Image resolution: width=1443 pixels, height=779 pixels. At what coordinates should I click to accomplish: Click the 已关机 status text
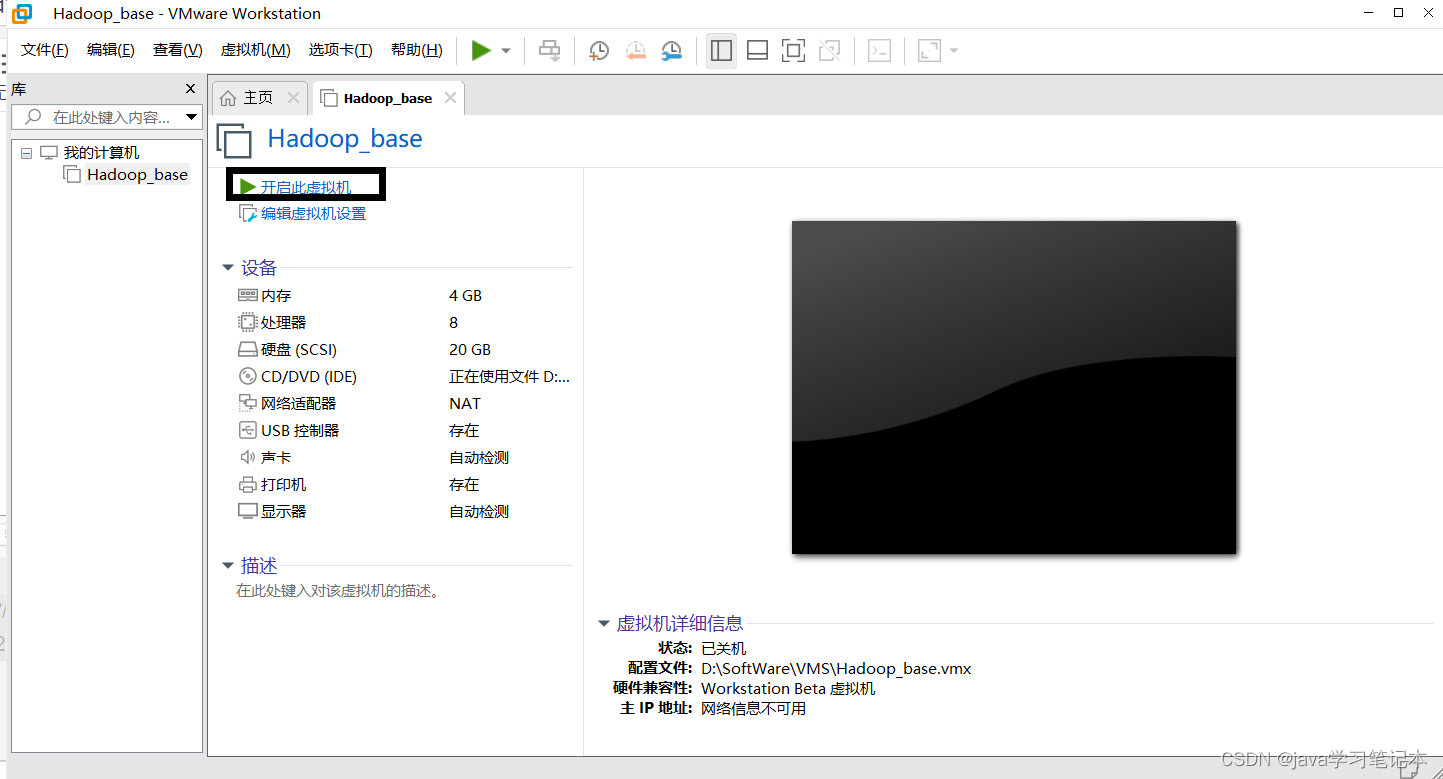(x=723, y=648)
